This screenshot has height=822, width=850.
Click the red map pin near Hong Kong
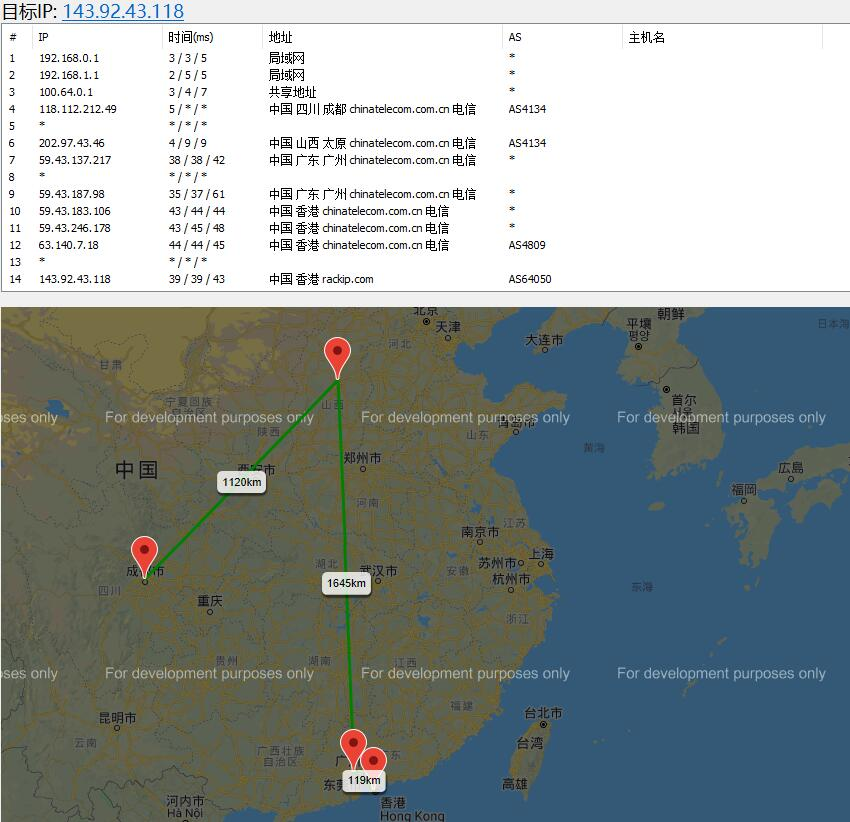[373, 760]
